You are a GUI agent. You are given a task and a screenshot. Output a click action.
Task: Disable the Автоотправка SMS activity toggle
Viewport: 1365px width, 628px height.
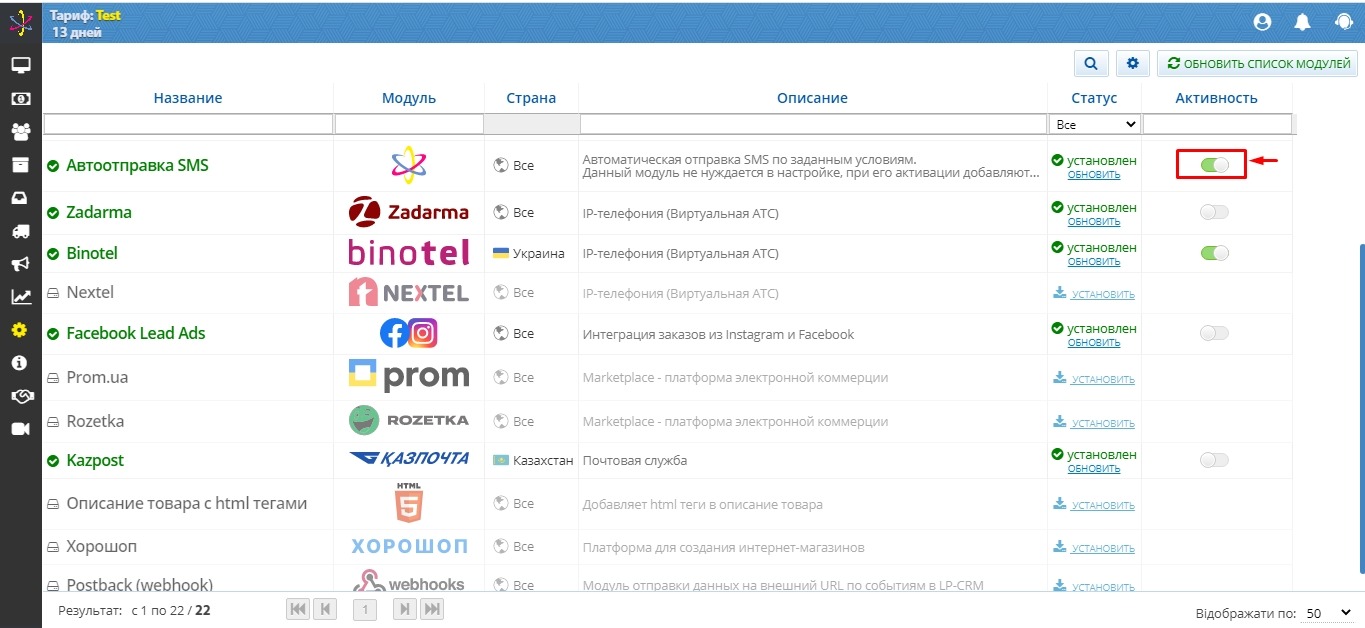[x=1214, y=165]
